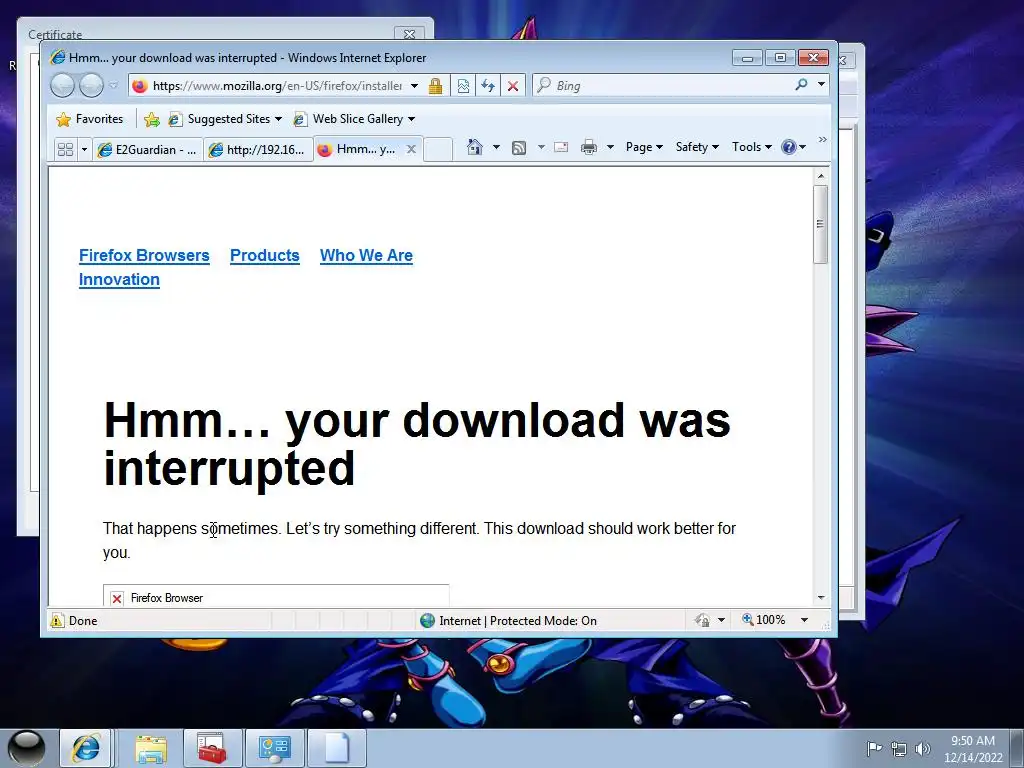Open the Favorites star button
The width and height of the screenshot is (1024, 768).
point(89,119)
